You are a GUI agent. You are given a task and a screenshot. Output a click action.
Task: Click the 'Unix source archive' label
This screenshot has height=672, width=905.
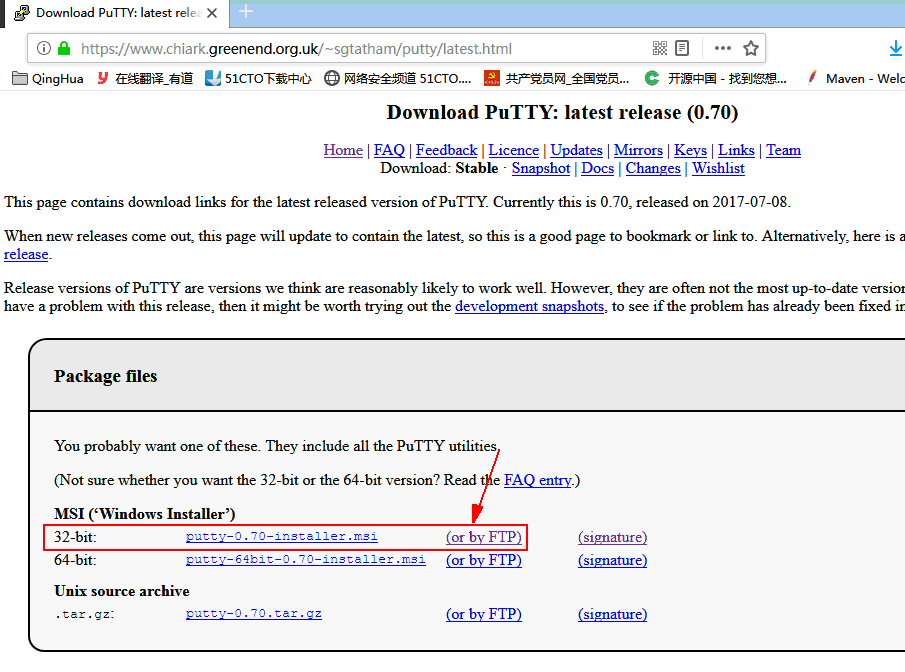tap(122, 591)
